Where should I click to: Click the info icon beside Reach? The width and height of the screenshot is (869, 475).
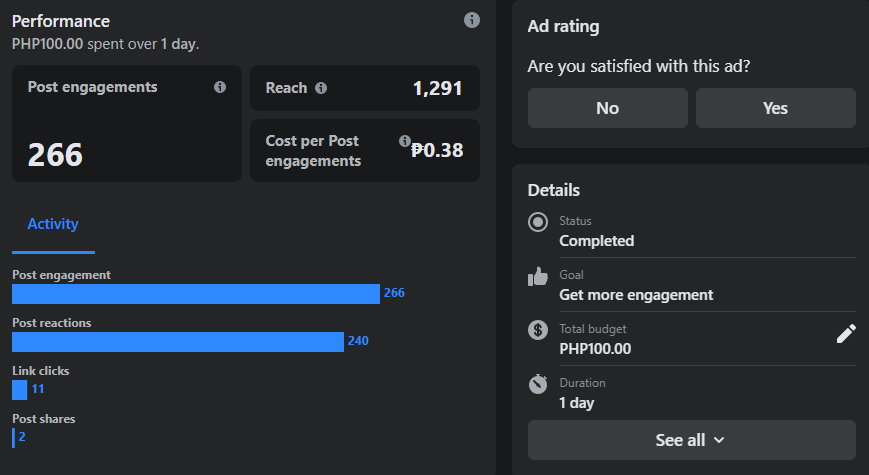point(321,88)
